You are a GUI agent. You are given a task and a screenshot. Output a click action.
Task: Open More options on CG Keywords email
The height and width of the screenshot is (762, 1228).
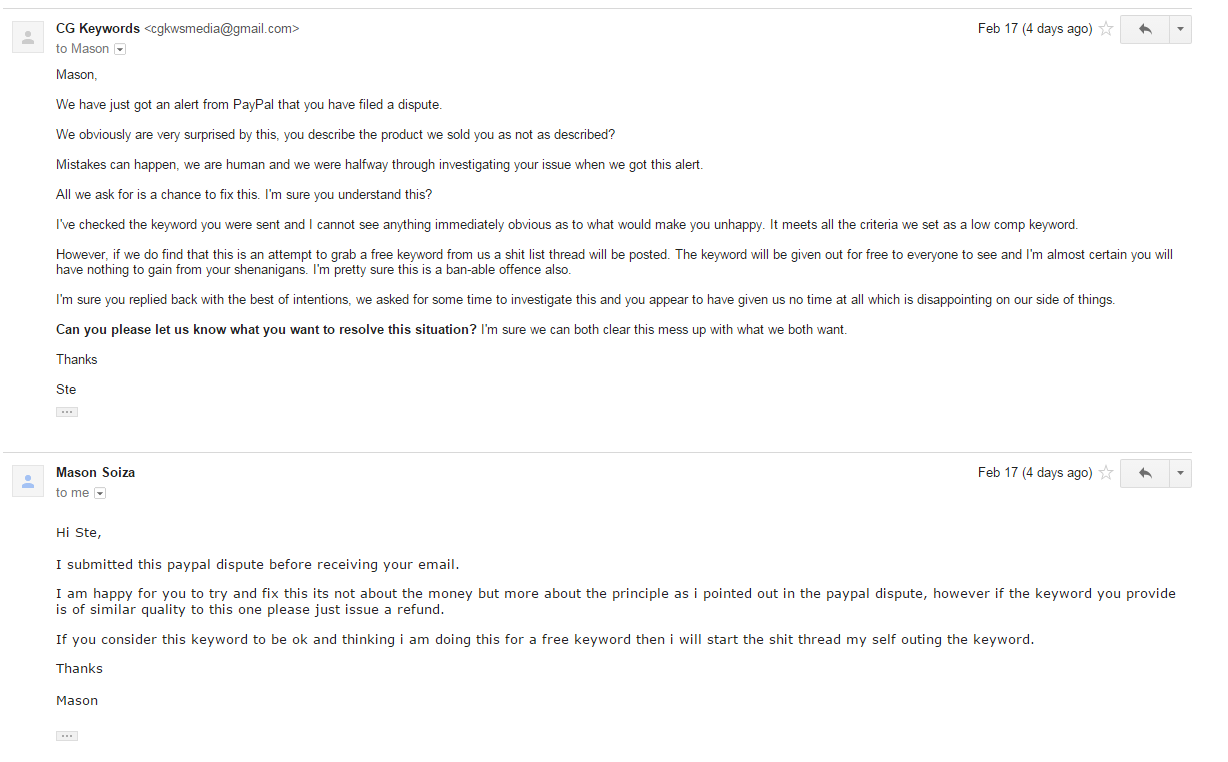tap(1180, 30)
